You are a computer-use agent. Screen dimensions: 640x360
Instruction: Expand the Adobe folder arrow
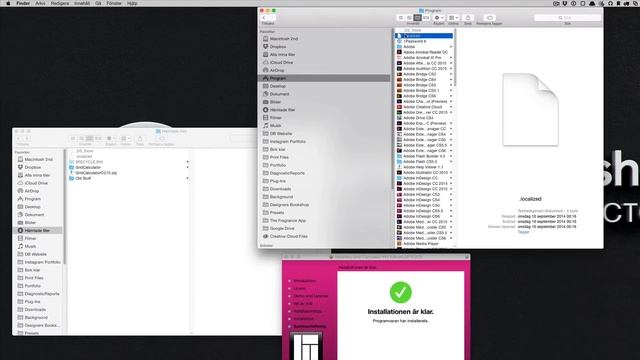(x=451, y=47)
